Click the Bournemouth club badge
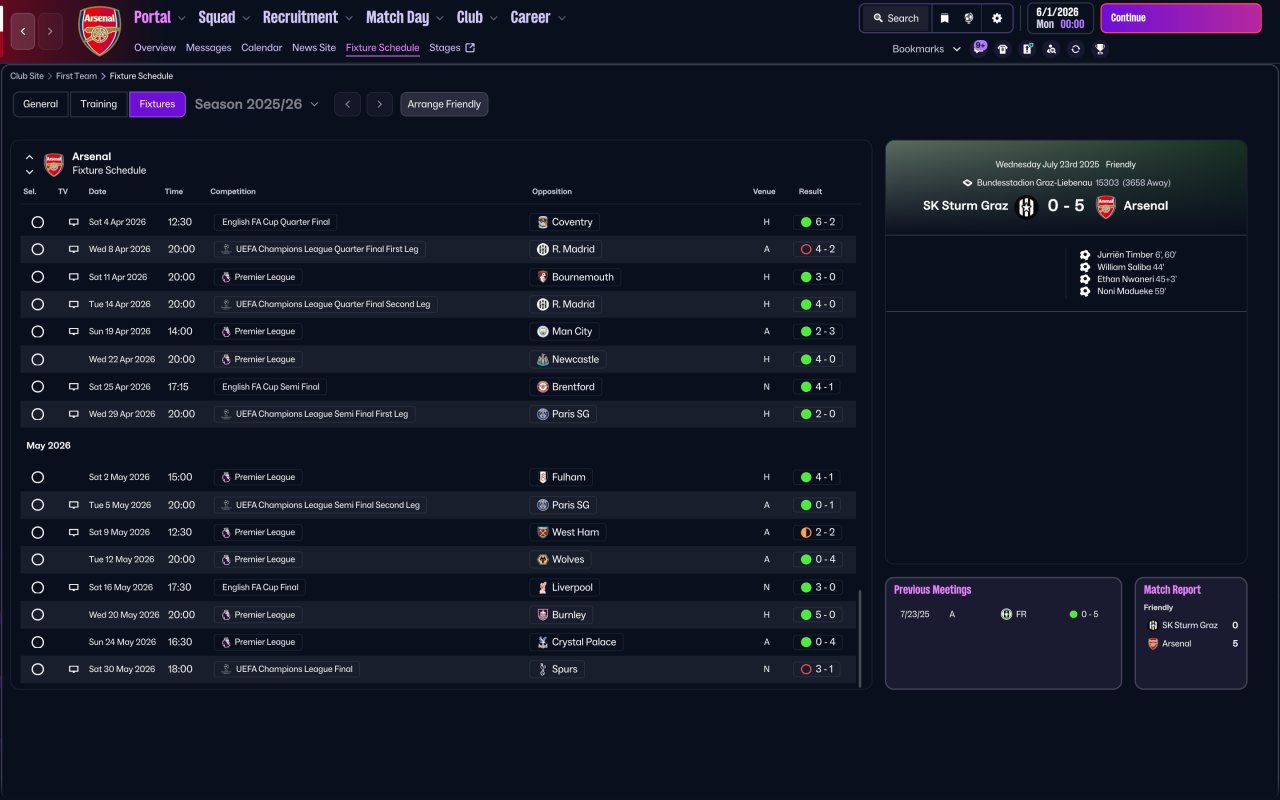The image size is (1280, 800). click(542, 277)
